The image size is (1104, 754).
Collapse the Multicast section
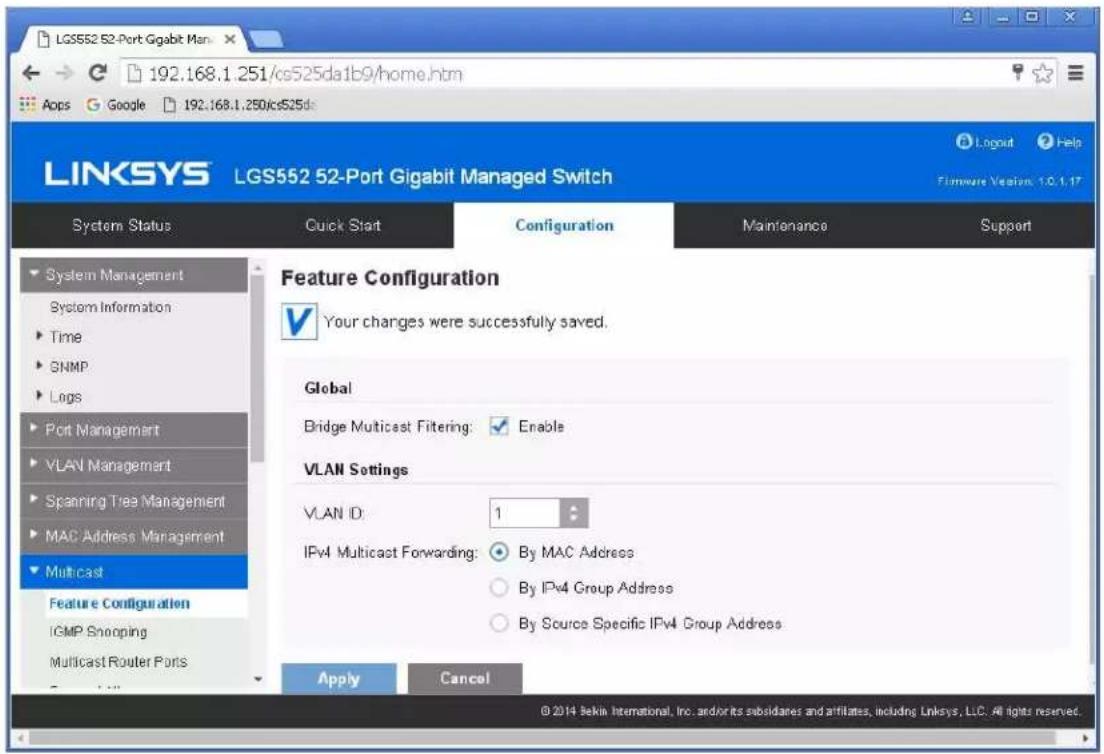pos(134,572)
